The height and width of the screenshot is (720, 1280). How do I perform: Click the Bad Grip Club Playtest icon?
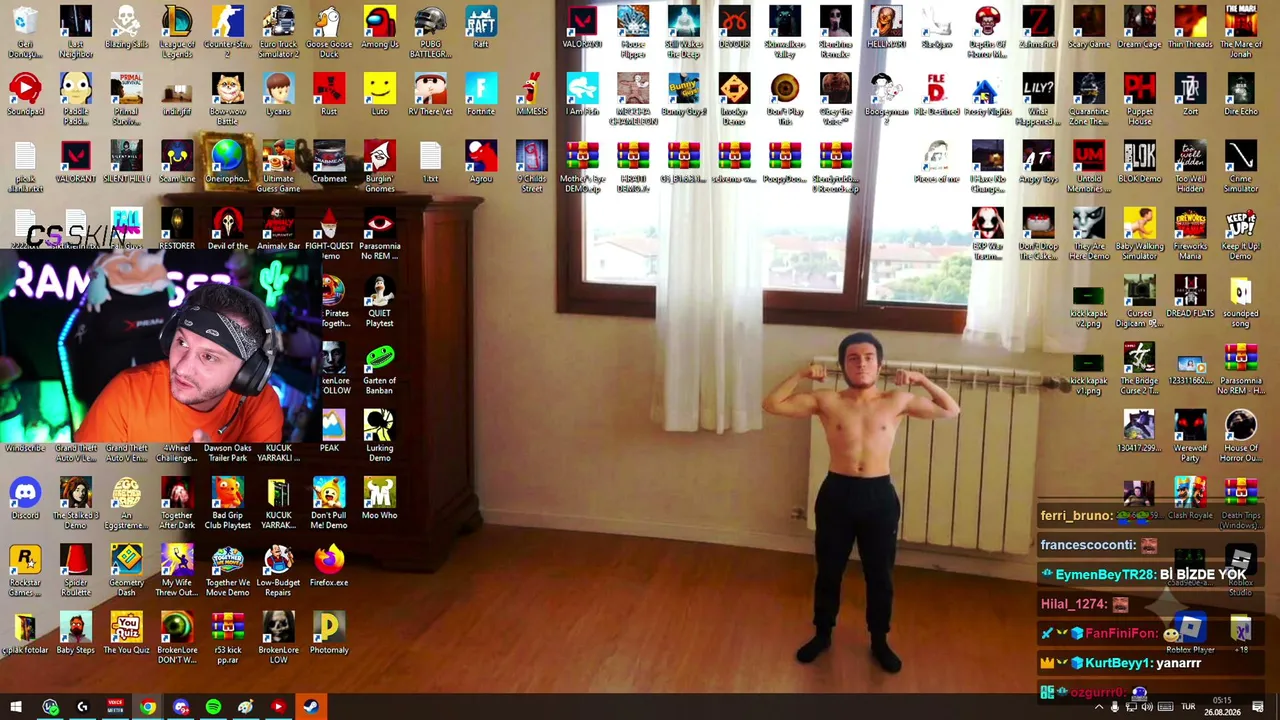point(228,502)
